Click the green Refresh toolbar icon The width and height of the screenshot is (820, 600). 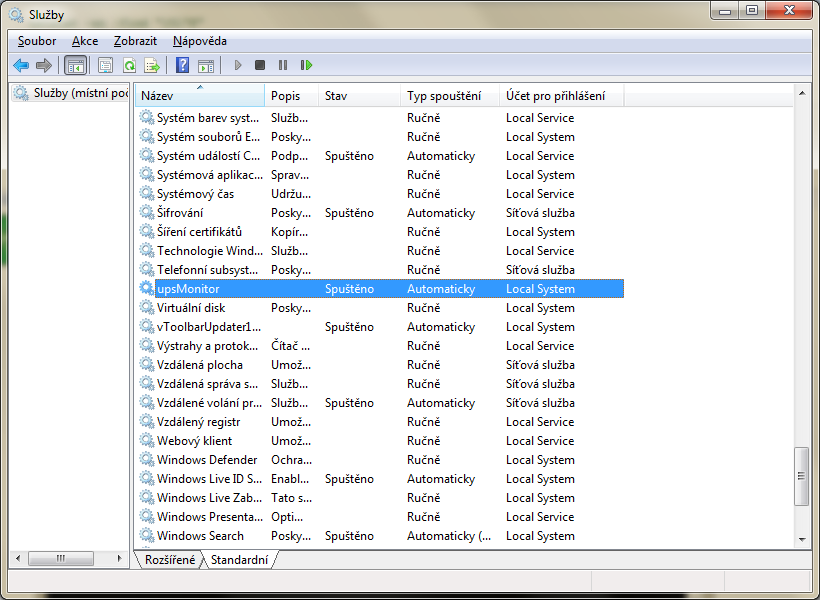point(129,65)
